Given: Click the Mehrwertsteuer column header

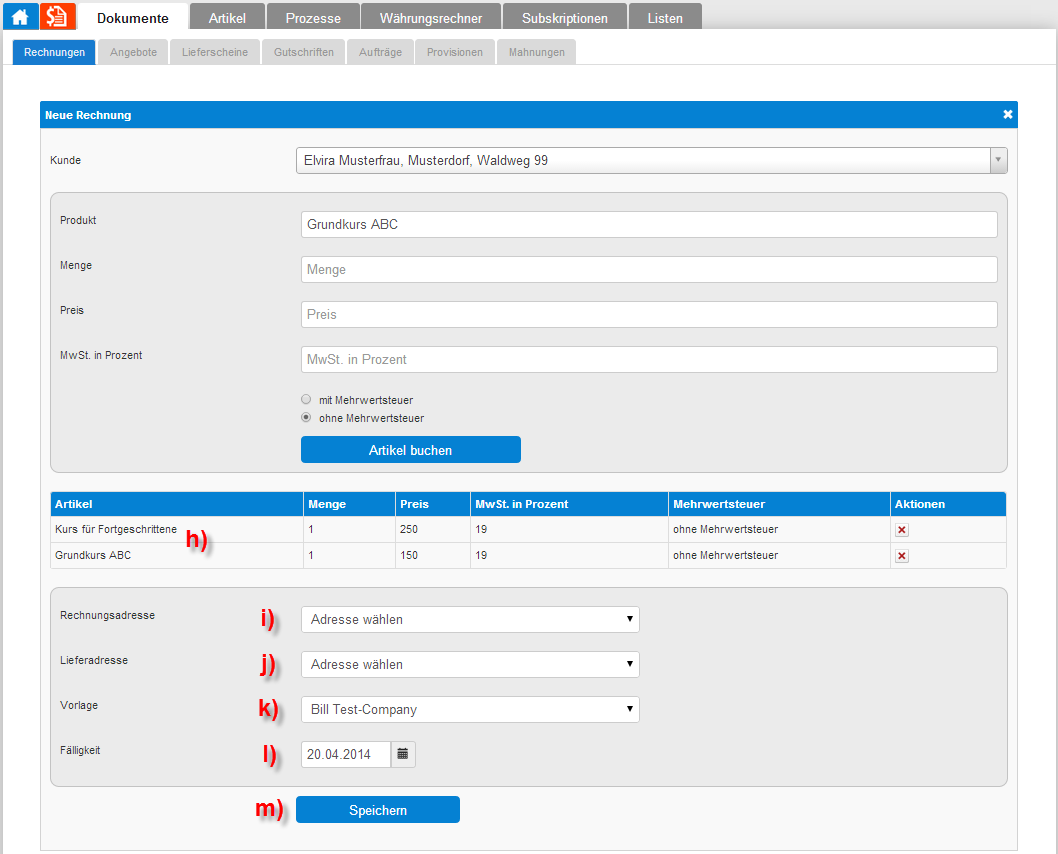Looking at the screenshot, I should [779, 504].
